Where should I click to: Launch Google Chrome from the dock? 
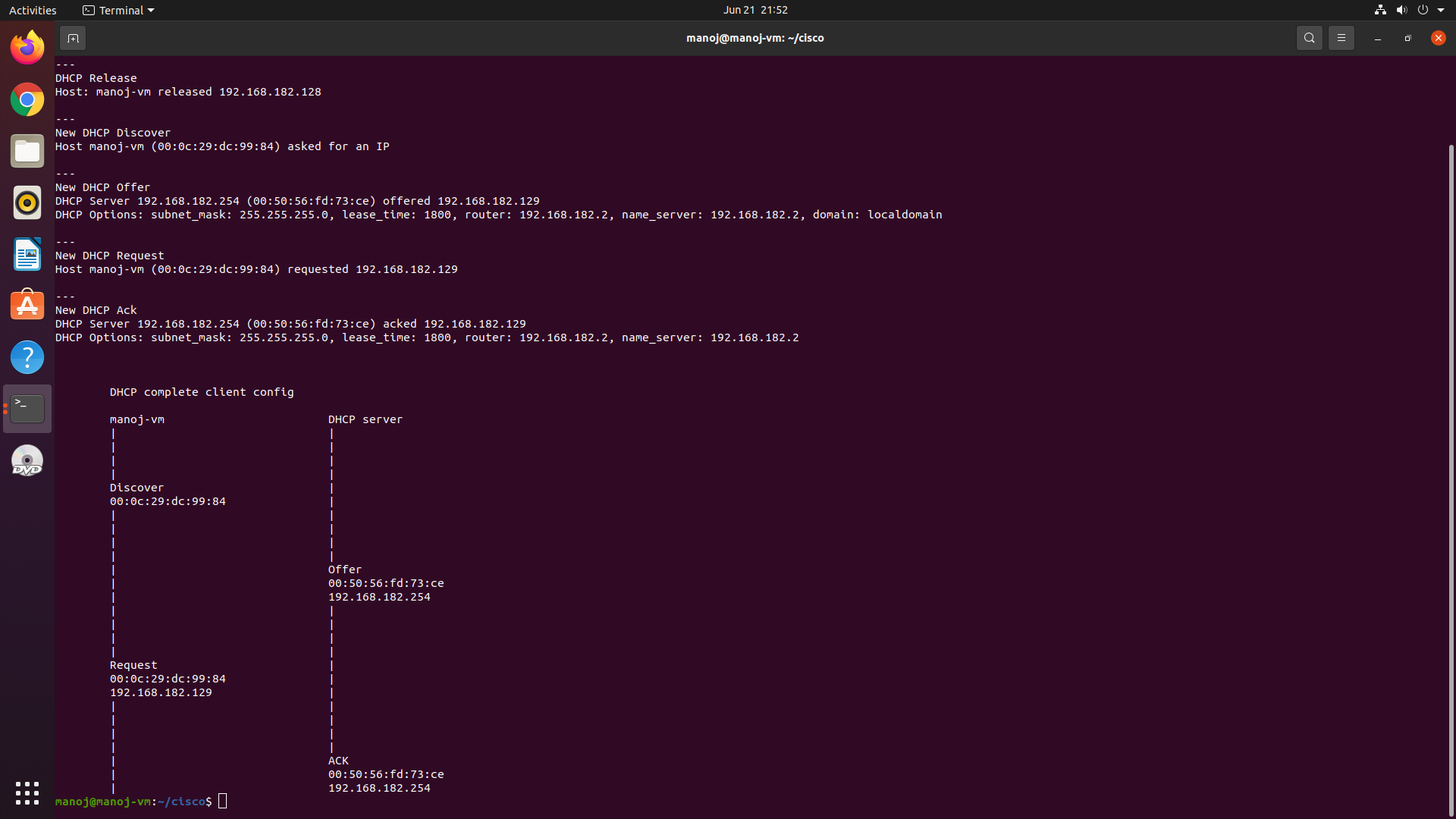(x=27, y=99)
